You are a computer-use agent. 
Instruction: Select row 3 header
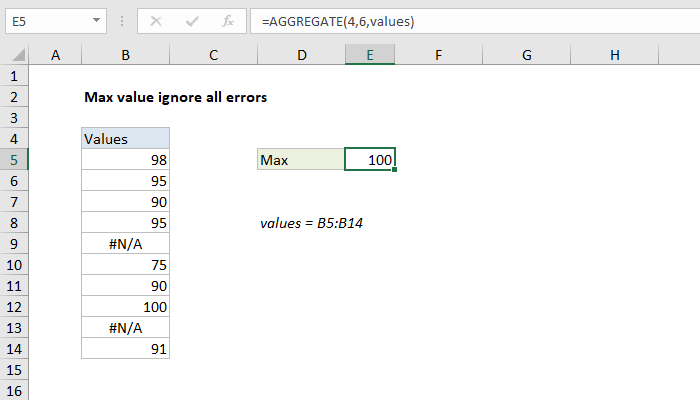tap(14, 118)
